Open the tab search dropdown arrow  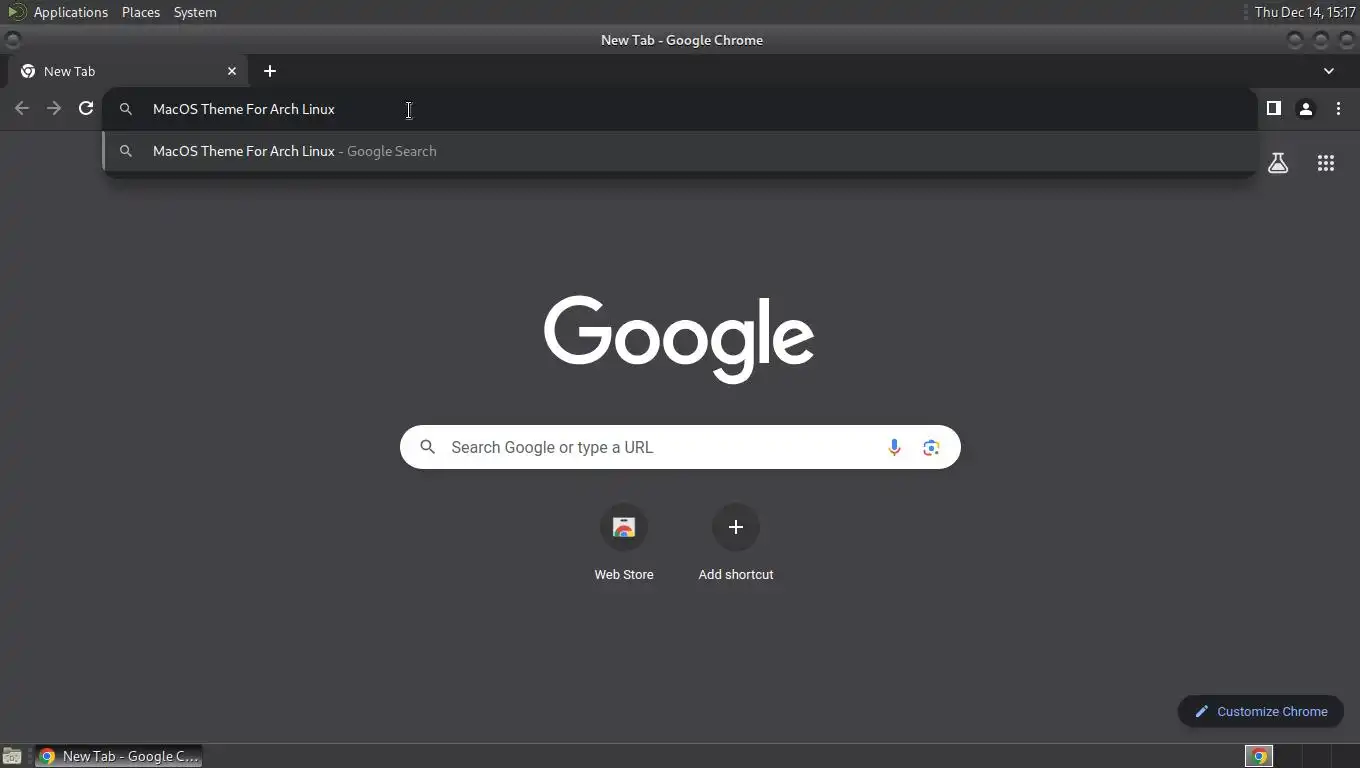pyautogui.click(x=1329, y=71)
